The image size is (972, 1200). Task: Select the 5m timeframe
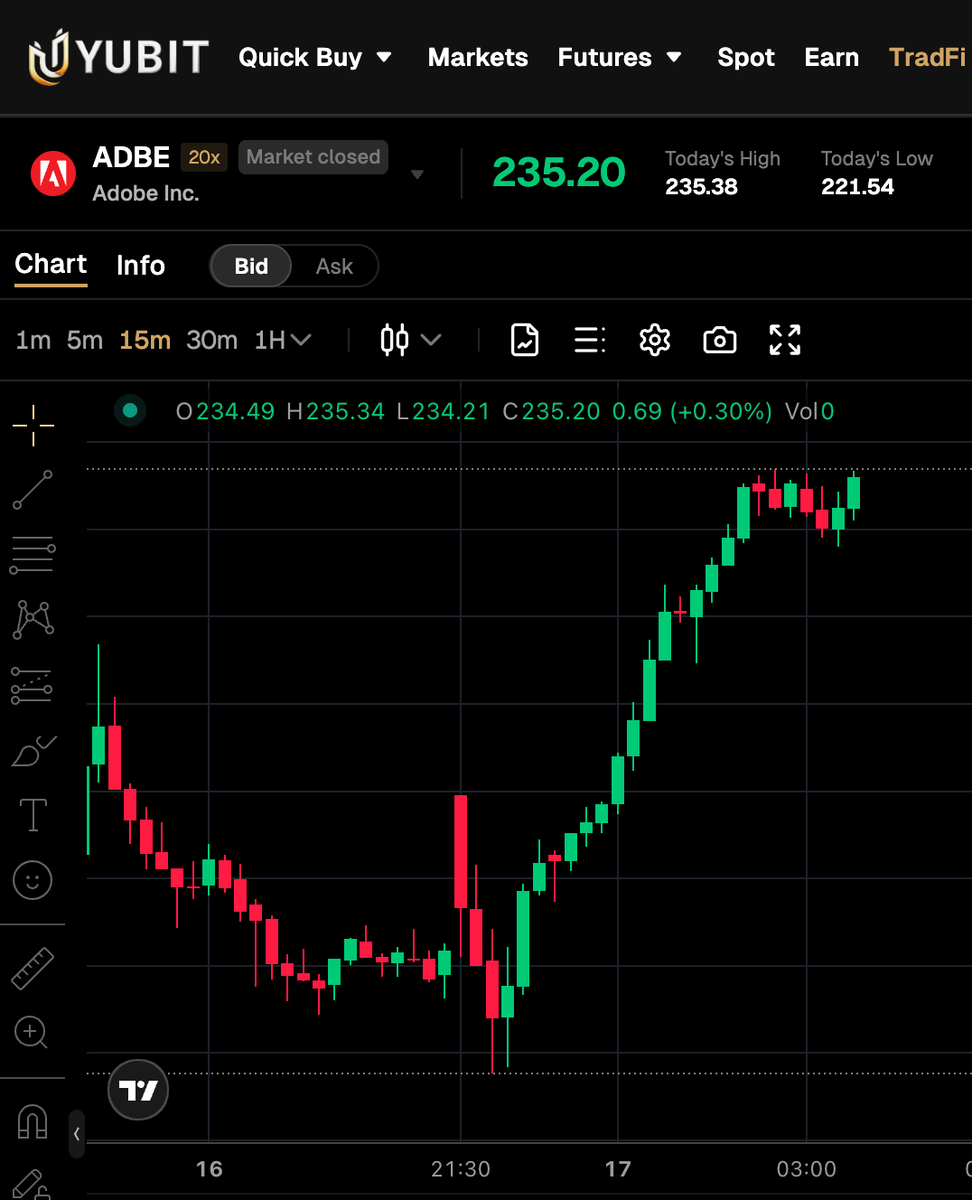click(x=85, y=340)
